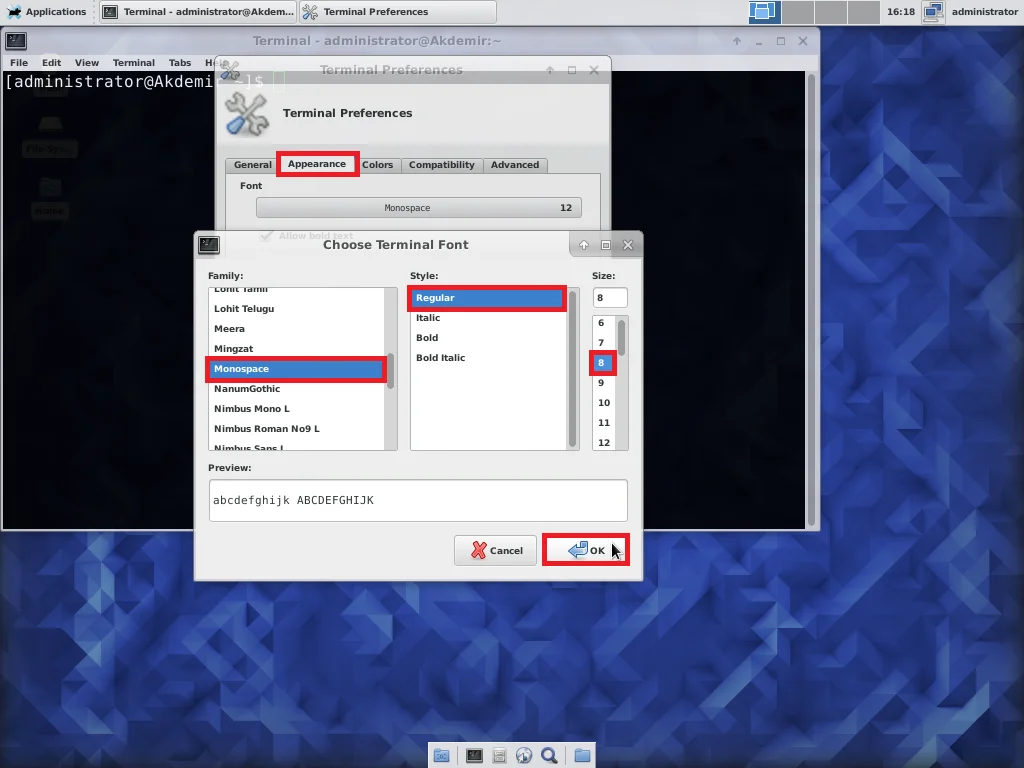The image size is (1024, 768).
Task: Switch to the fourth workspace in the pager
Action: [863, 12]
